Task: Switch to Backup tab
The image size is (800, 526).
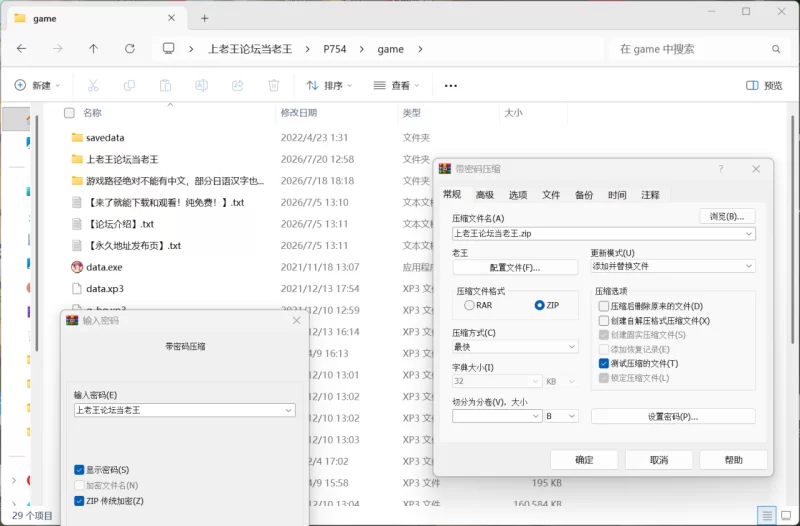Action: click(x=584, y=195)
